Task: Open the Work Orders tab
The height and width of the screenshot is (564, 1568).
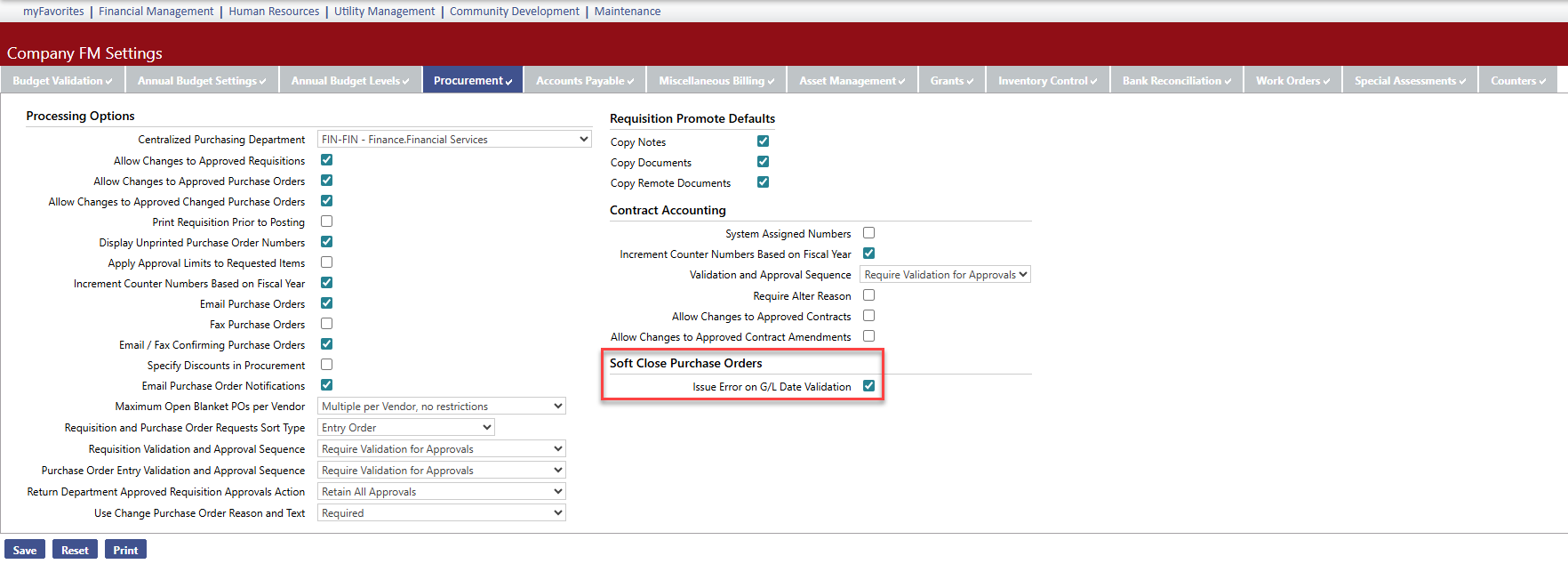Action: pos(1292,81)
